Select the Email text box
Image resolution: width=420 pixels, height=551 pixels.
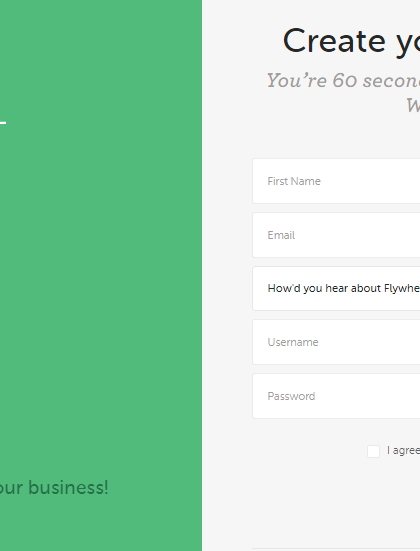336,235
